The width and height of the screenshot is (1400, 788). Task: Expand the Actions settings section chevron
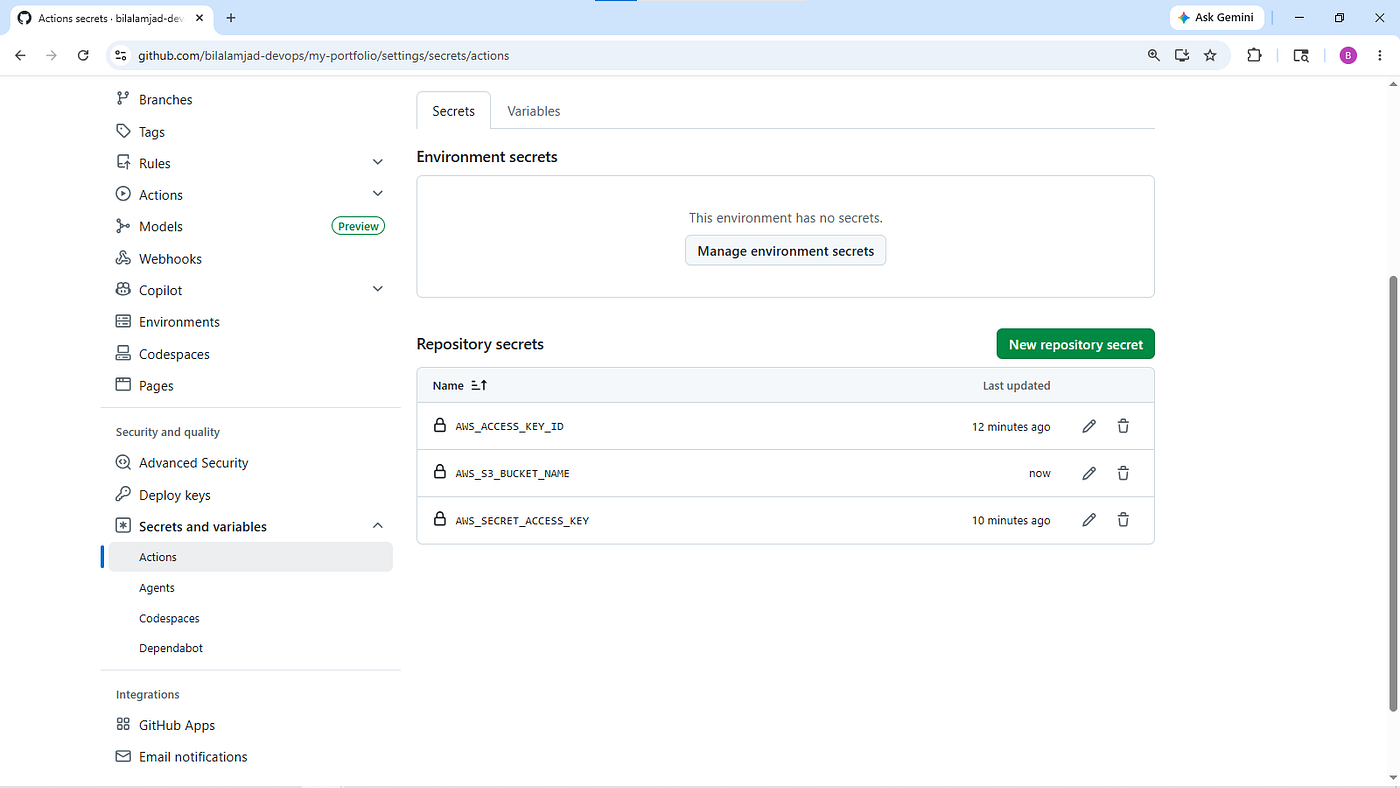coord(378,193)
